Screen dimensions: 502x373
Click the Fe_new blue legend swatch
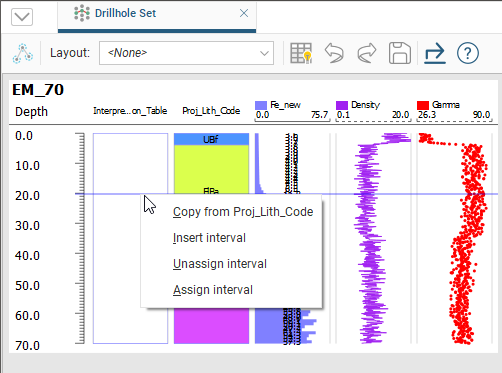[x=261, y=105]
